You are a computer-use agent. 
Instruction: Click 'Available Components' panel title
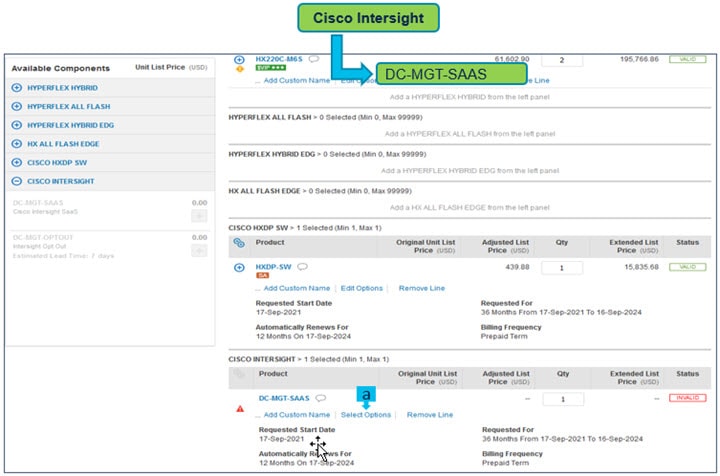click(x=61, y=68)
